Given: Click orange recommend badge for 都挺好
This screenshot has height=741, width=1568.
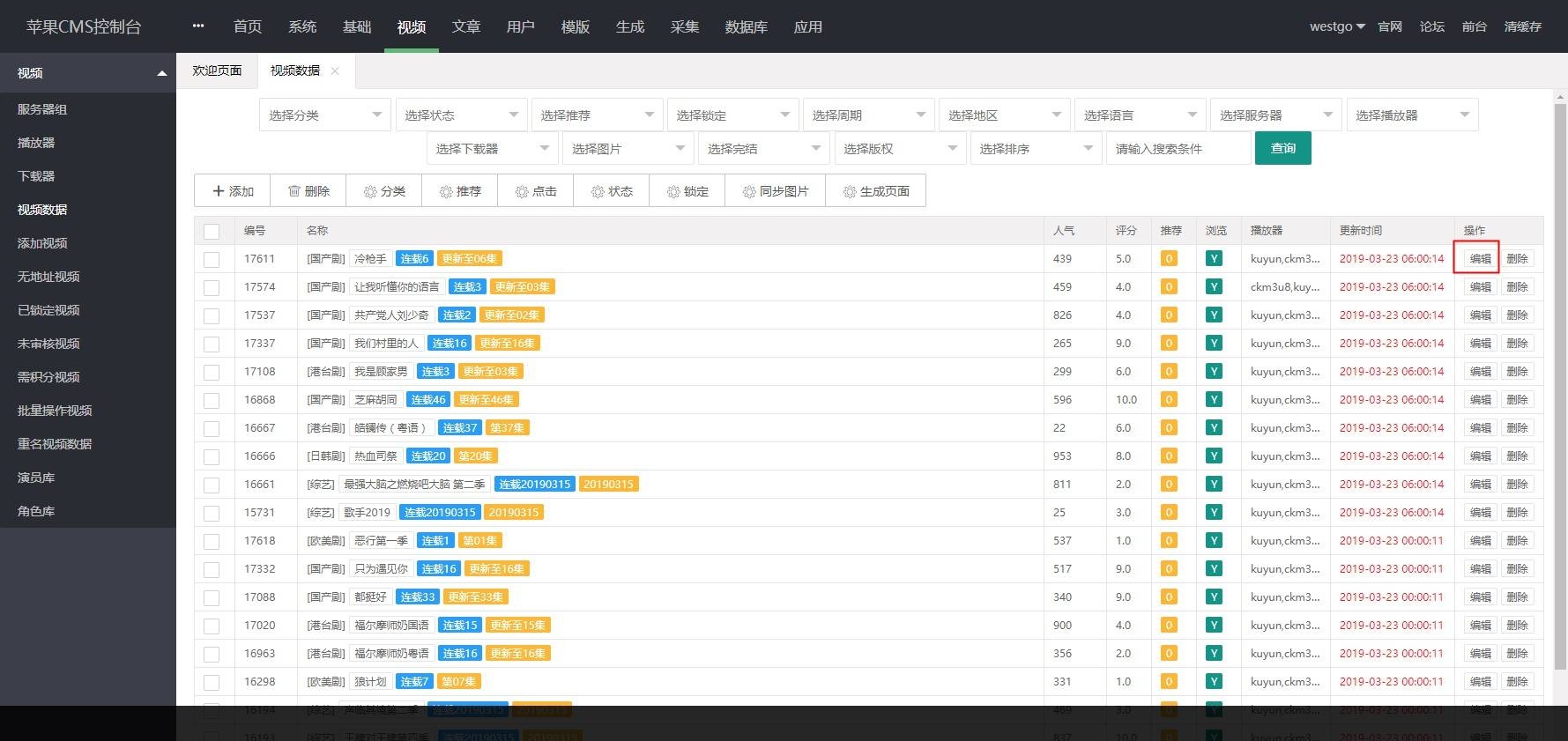Looking at the screenshot, I should click(1169, 597).
